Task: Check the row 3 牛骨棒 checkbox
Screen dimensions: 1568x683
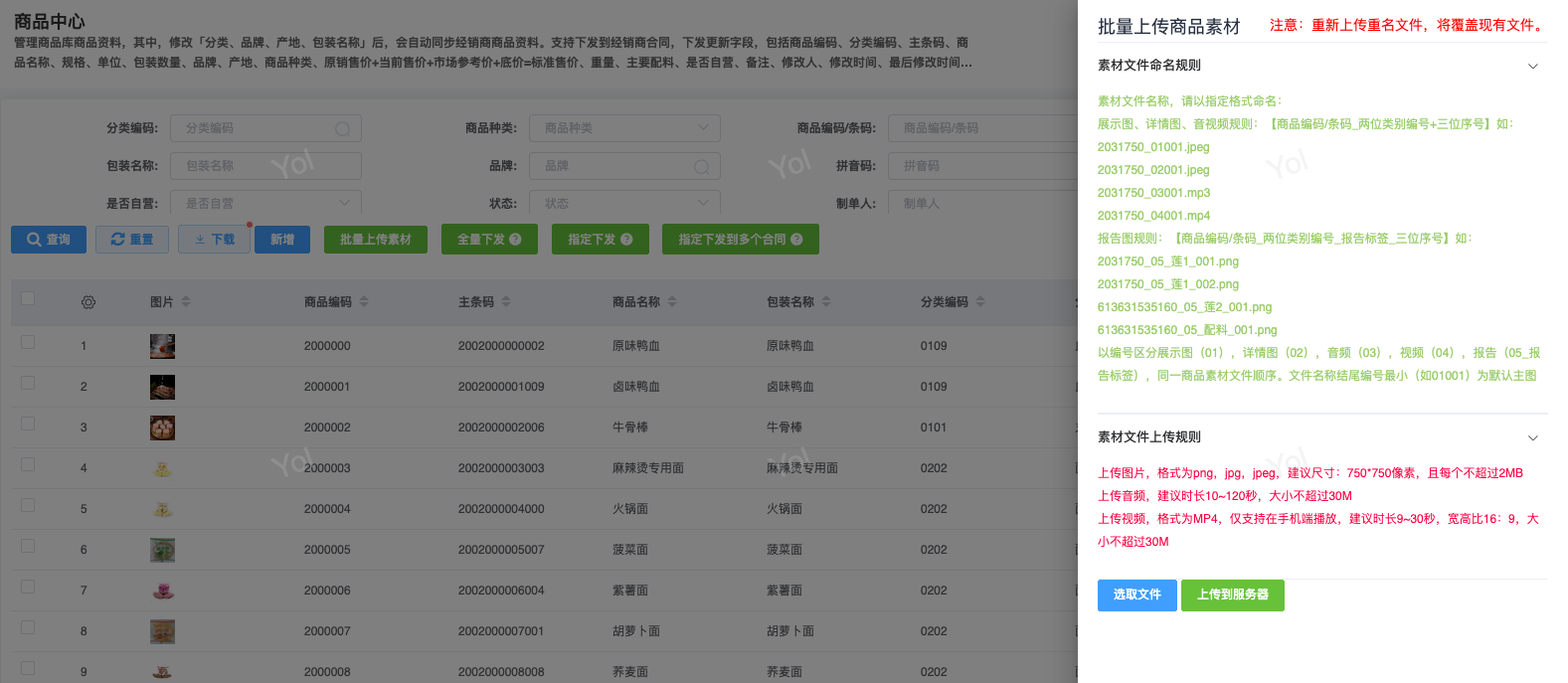Action: (28, 424)
